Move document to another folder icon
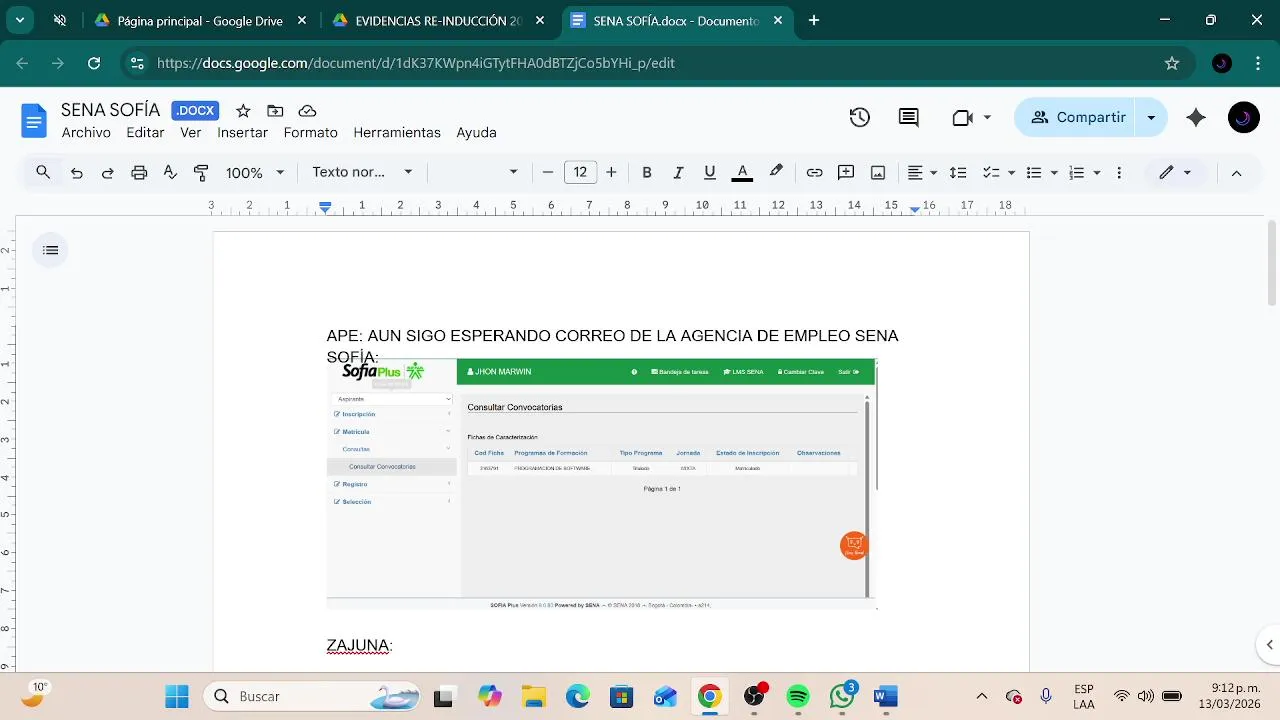 coord(275,111)
